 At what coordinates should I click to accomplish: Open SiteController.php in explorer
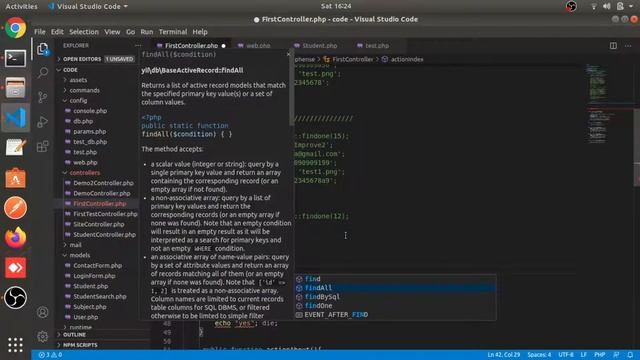(x=99, y=224)
